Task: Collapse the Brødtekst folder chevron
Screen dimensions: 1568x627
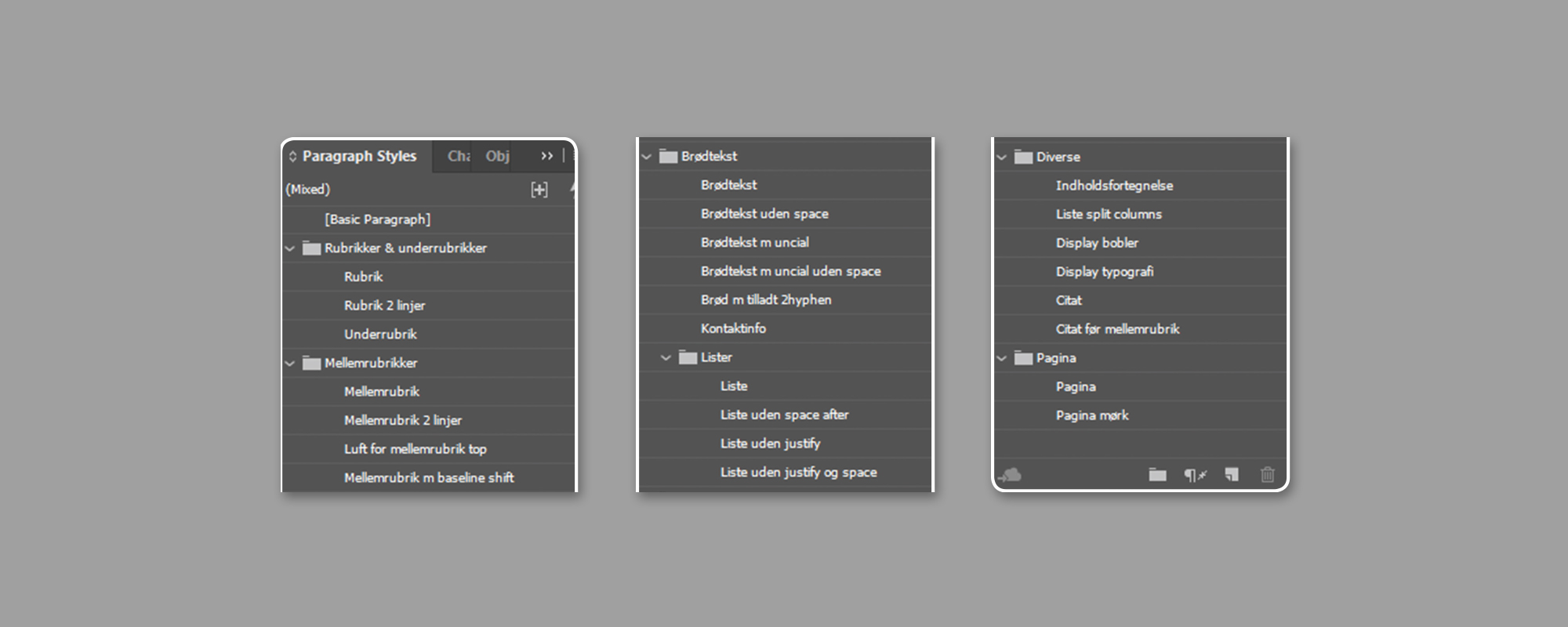Action: pos(647,157)
